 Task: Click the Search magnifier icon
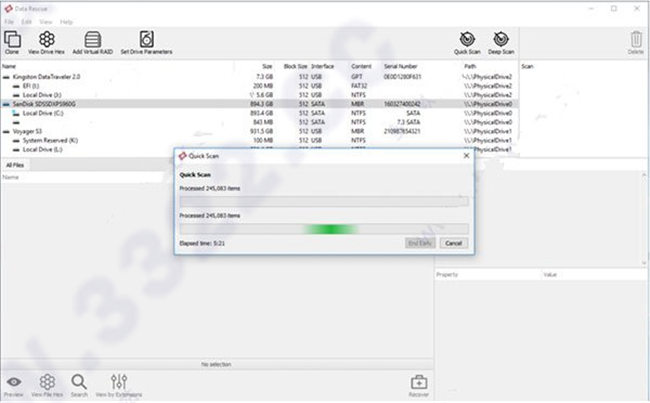79,382
